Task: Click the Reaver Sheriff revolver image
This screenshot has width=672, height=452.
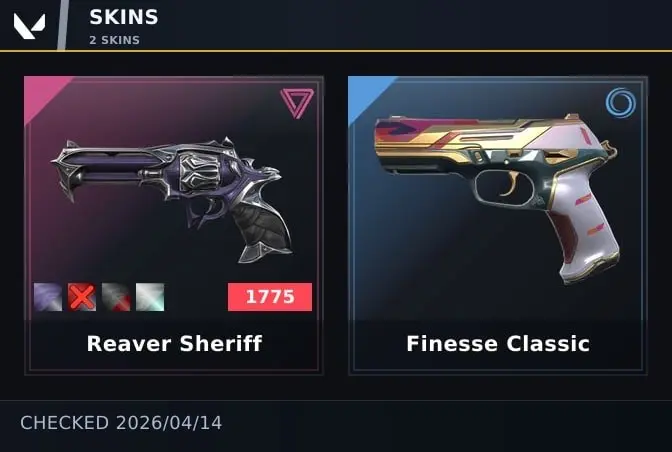Action: (x=172, y=200)
